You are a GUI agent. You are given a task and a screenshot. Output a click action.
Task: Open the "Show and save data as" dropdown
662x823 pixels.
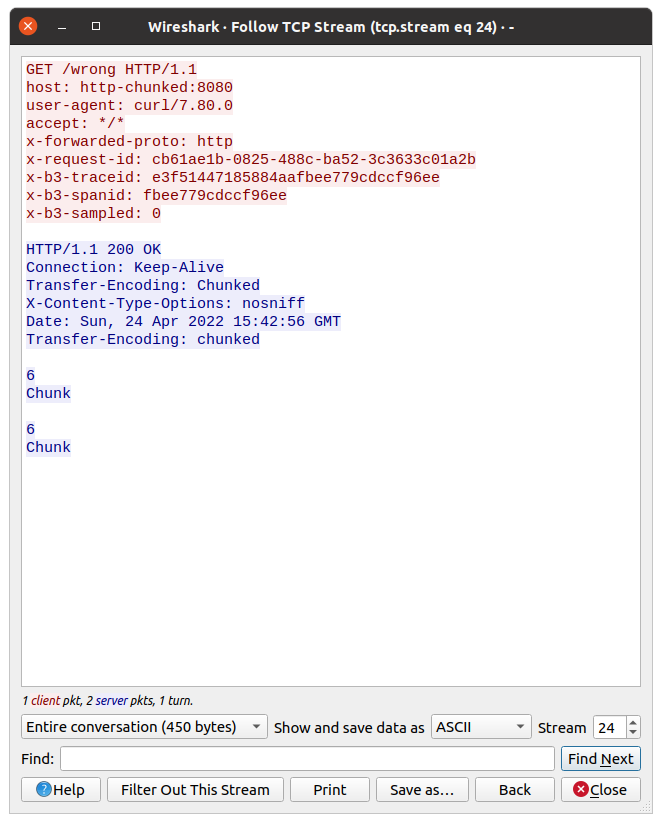480,727
